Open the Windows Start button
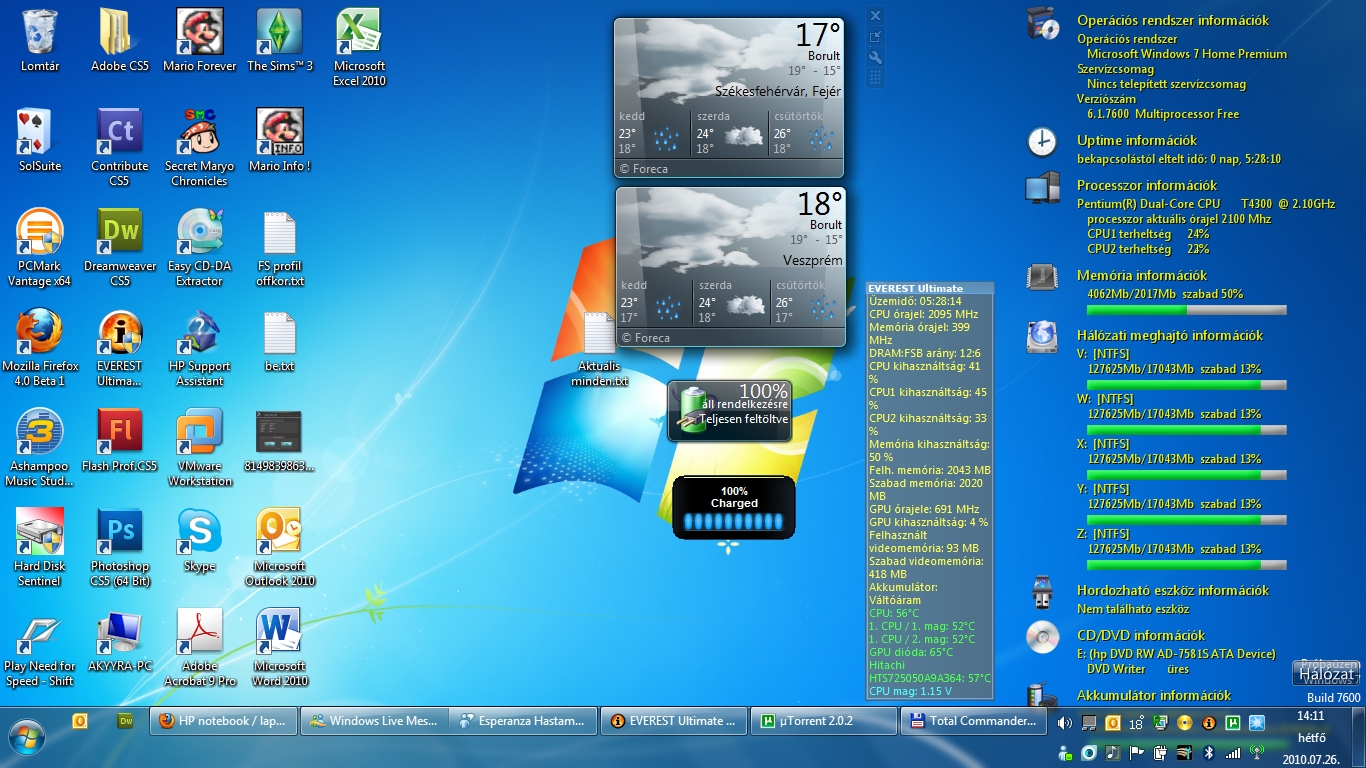Image resolution: width=1366 pixels, height=768 pixels. (27, 738)
